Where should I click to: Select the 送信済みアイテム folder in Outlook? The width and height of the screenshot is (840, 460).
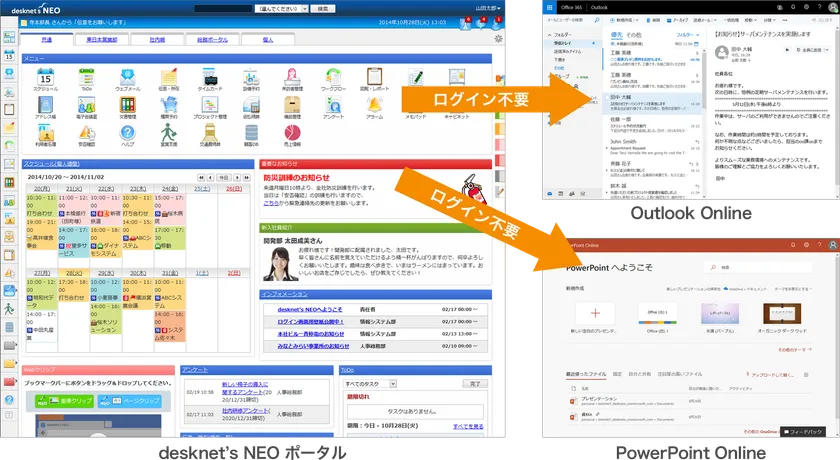pos(567,51)
